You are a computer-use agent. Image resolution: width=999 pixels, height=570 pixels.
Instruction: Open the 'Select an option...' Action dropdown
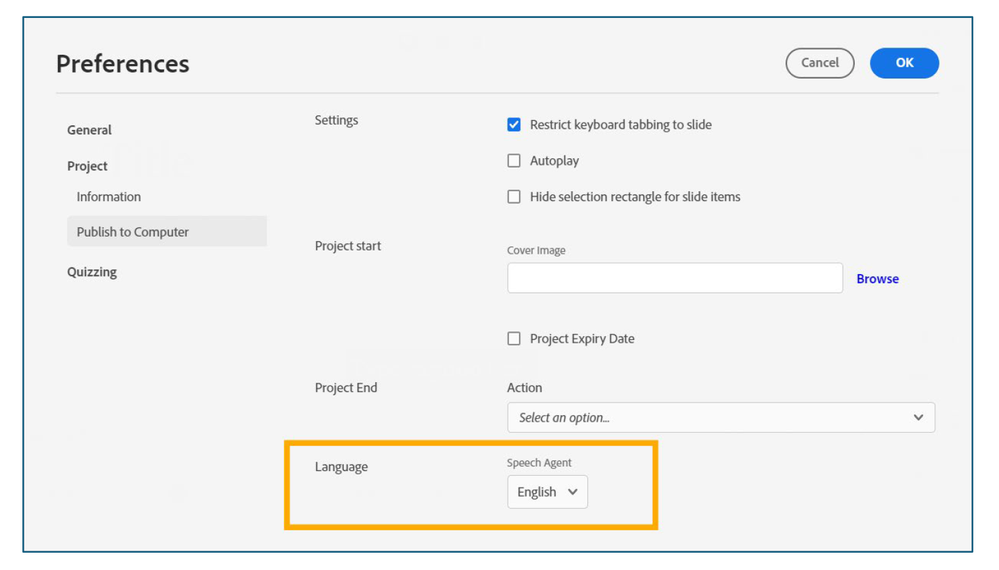(720, 417)
